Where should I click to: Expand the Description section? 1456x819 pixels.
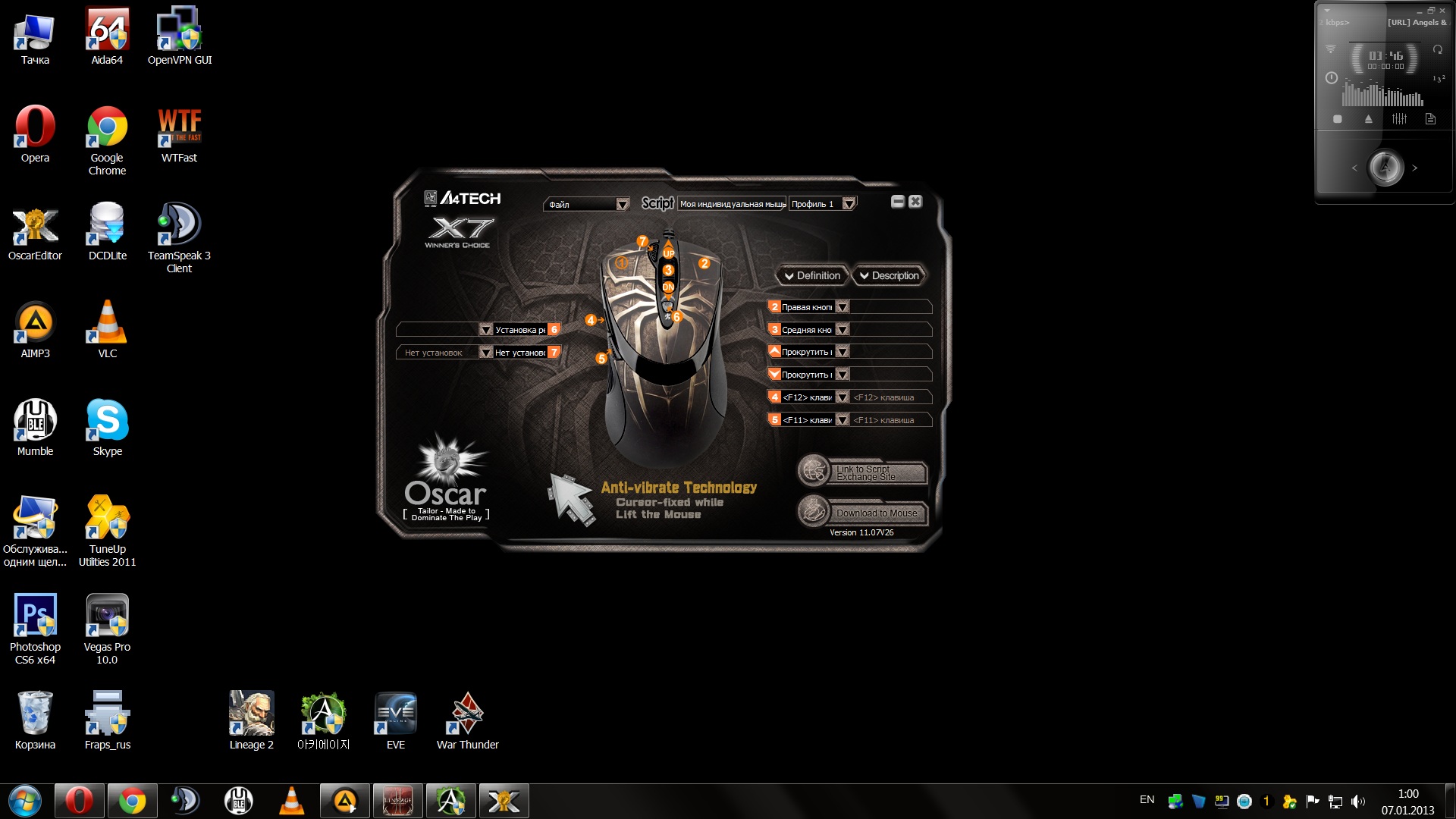(889, 276)
